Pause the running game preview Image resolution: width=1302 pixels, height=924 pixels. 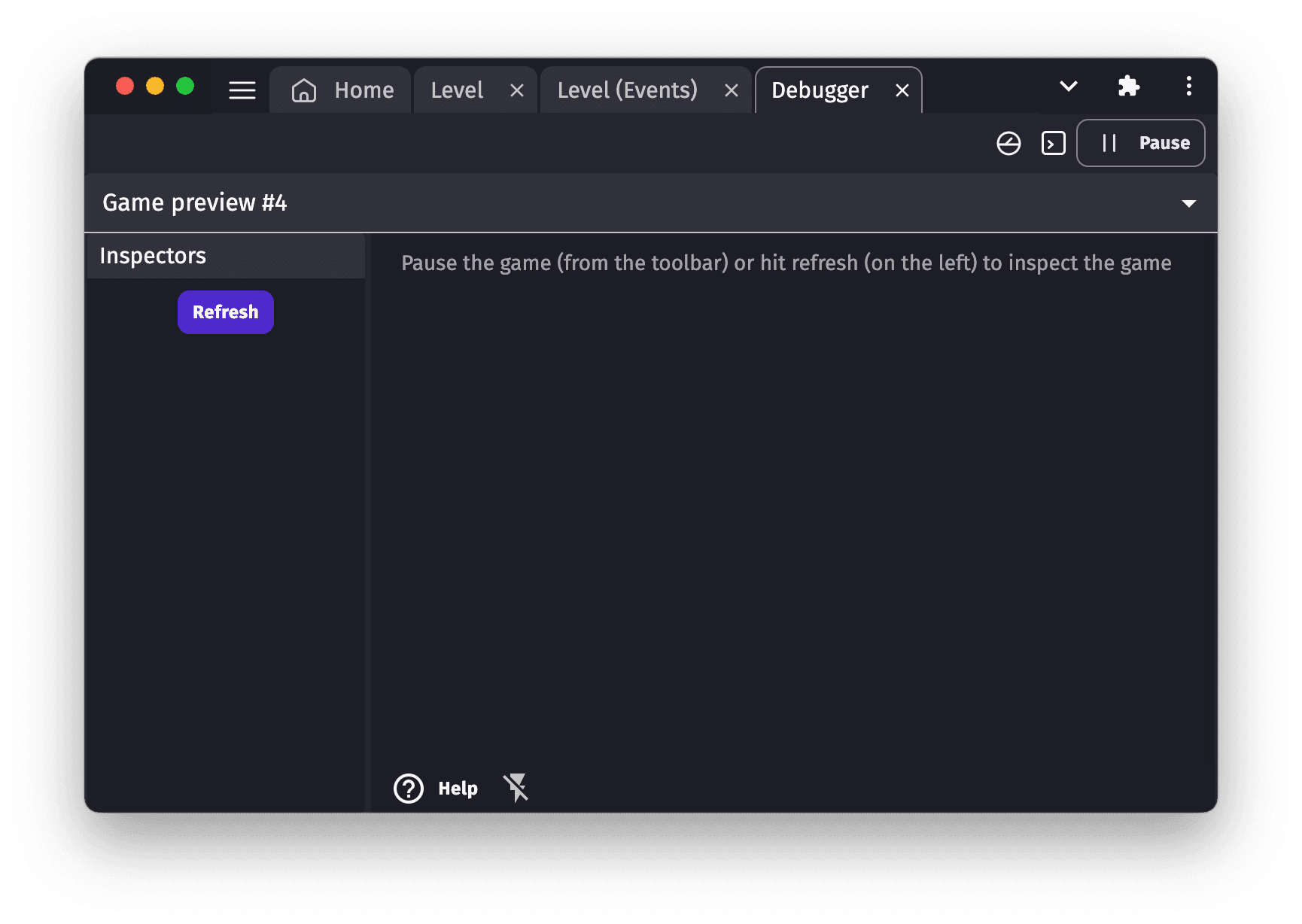(x=1140, y=143)
